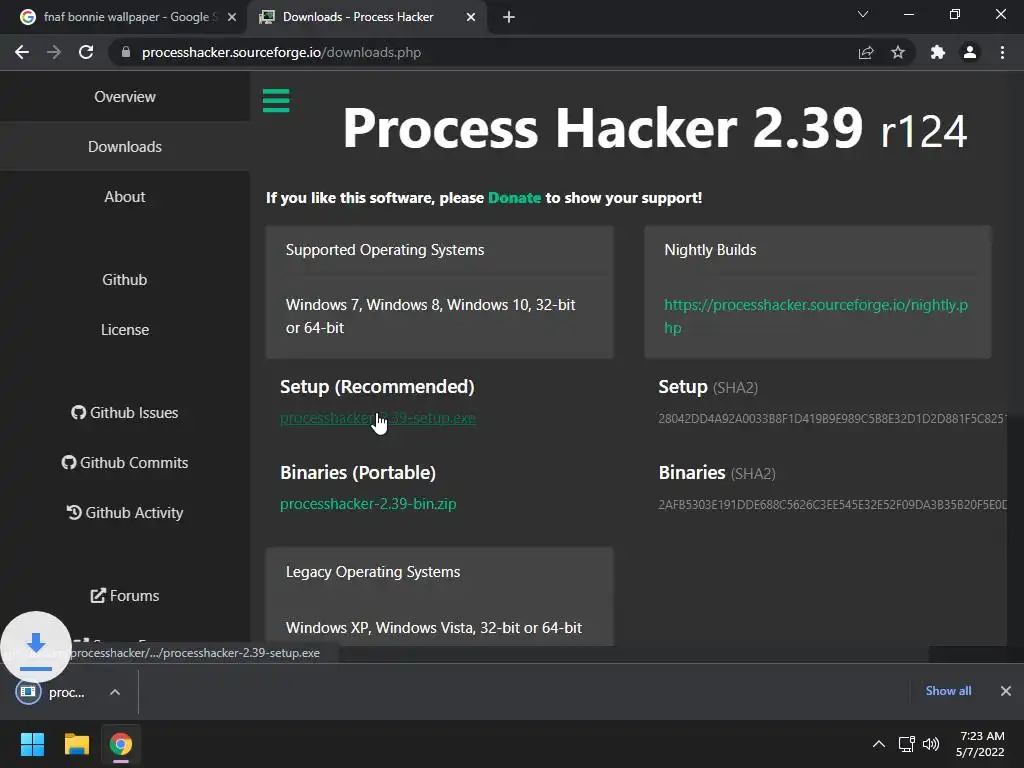
Task: Select the Downloads sidebar item
Action: [125, 146]
